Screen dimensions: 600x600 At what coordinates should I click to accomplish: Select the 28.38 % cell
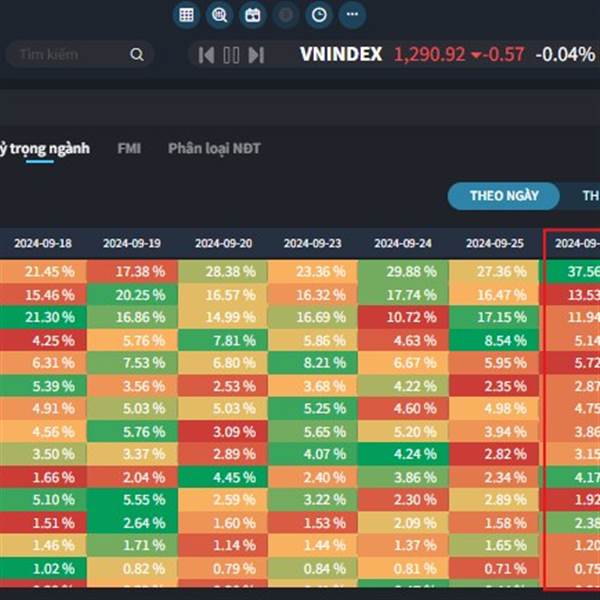tap(223, 272)
